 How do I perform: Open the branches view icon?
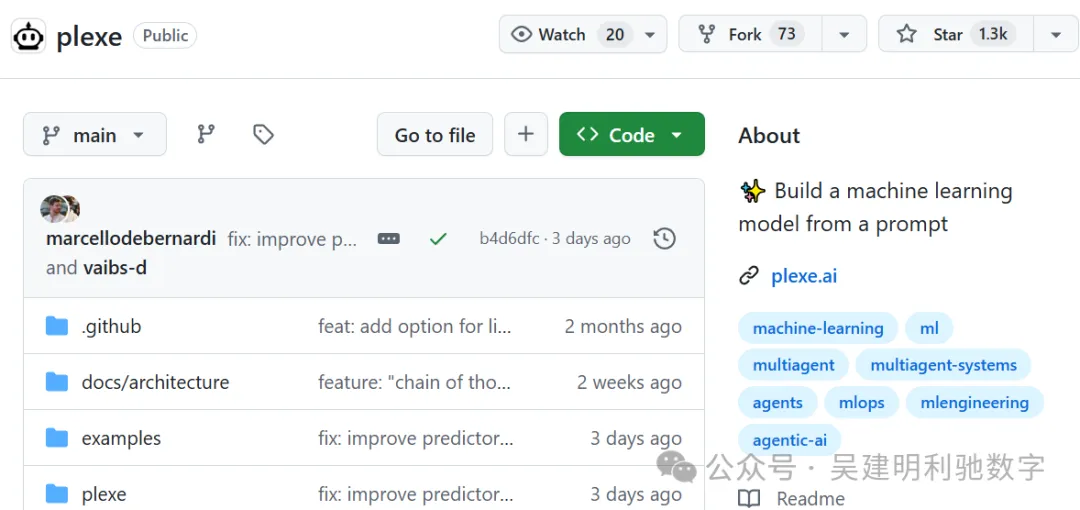[x=206, y=134]
